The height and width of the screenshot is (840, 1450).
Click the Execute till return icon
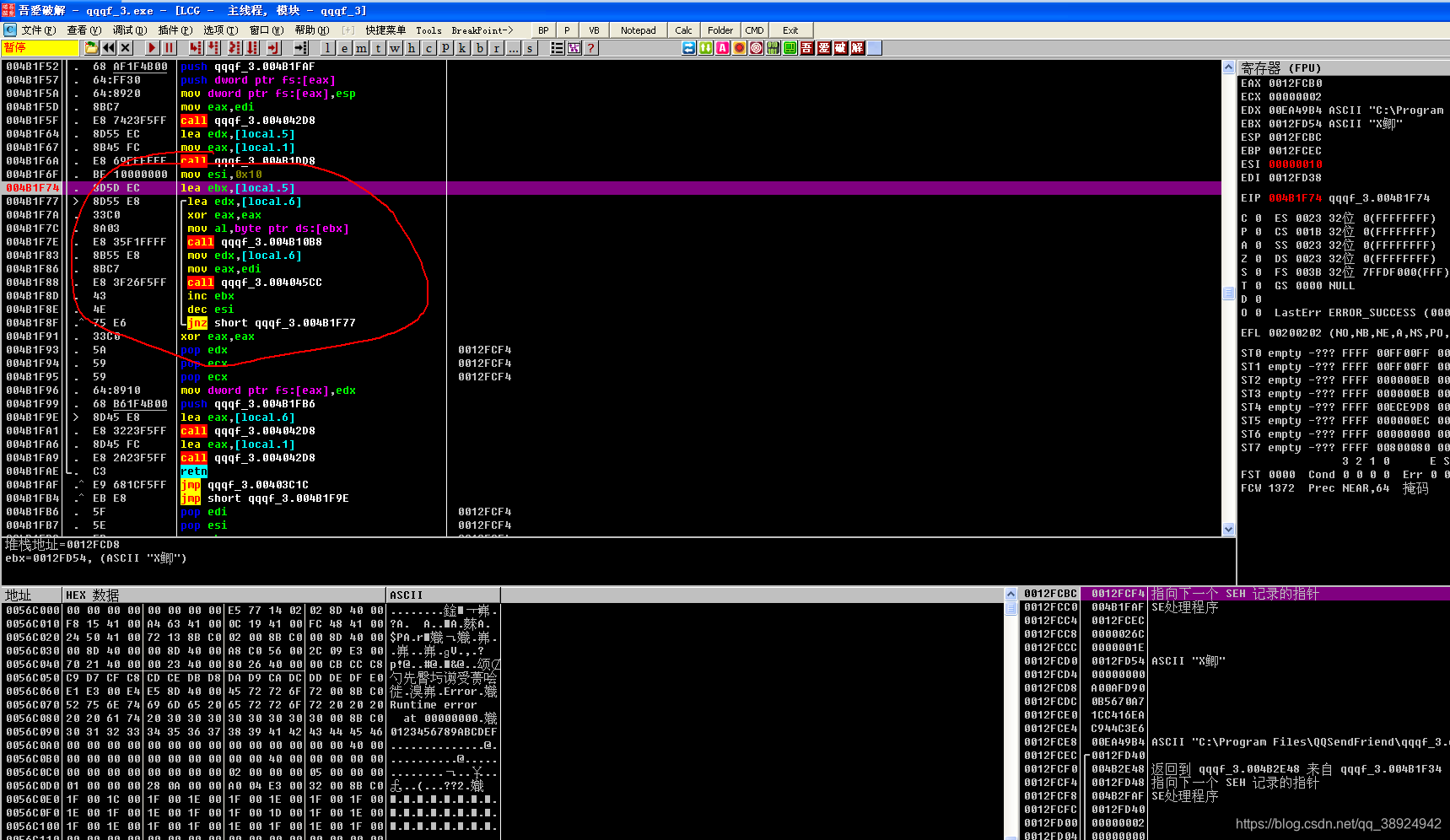(x=274, y=48)
